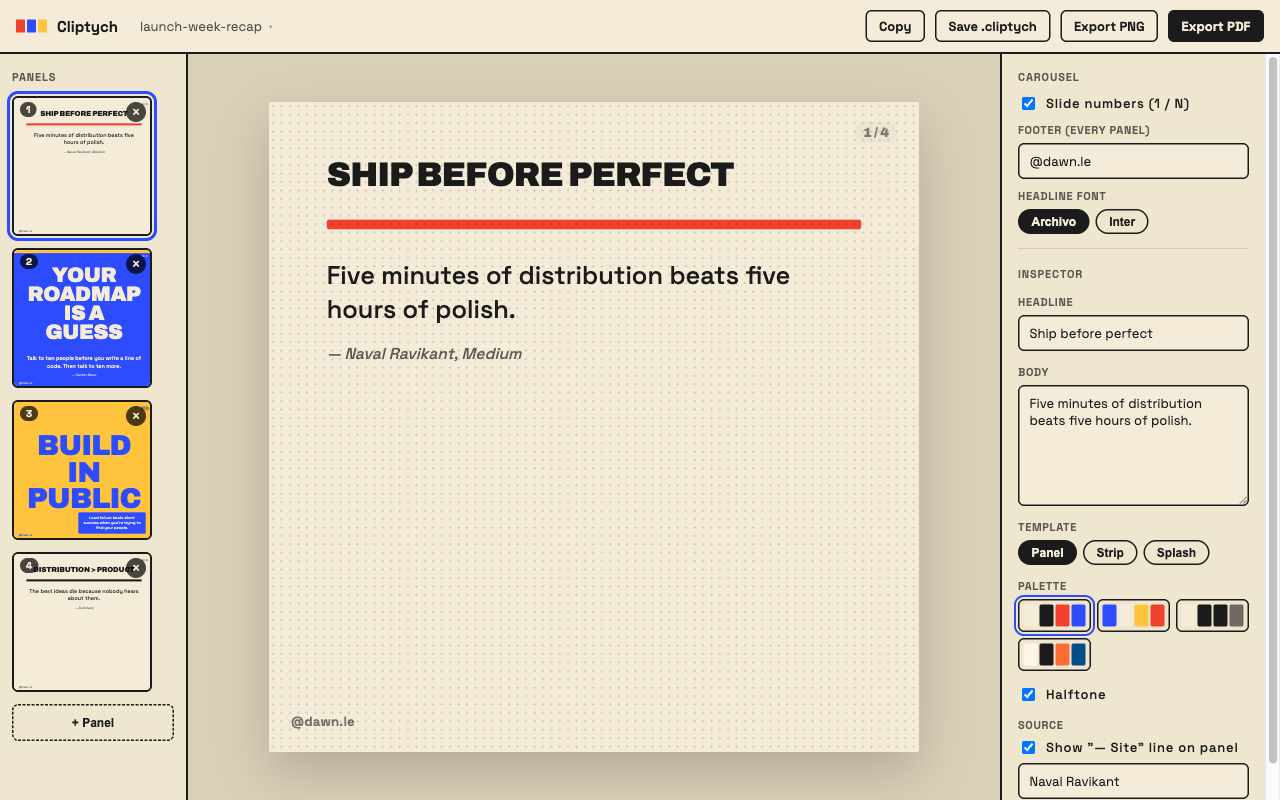Click the footer field containing @dawn.le
Viewport: 1280px width, 800px height.
[x=1133, y=161]
